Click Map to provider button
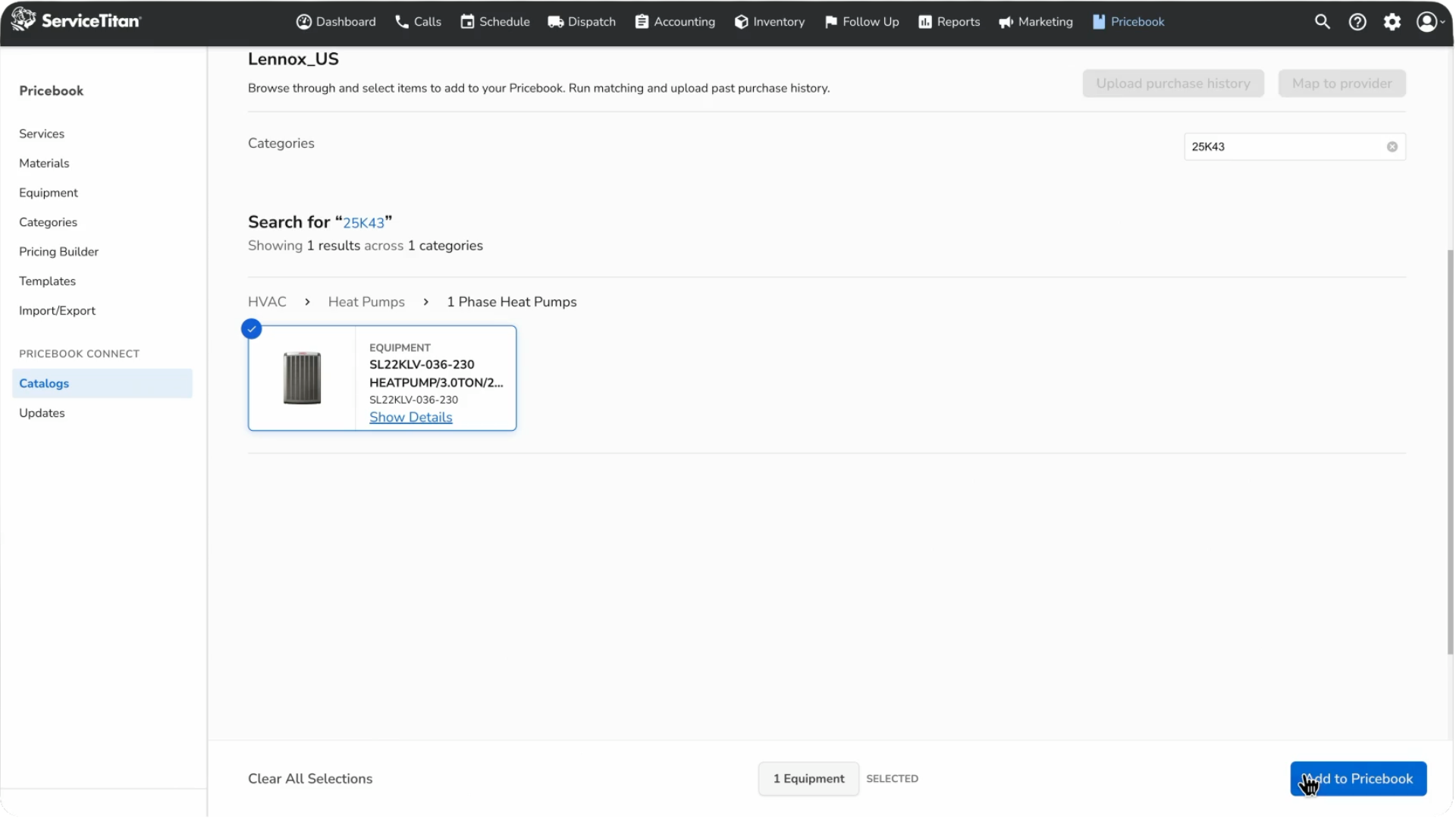The width and height of the screenshot is (1456, 819). [1342, 83]
